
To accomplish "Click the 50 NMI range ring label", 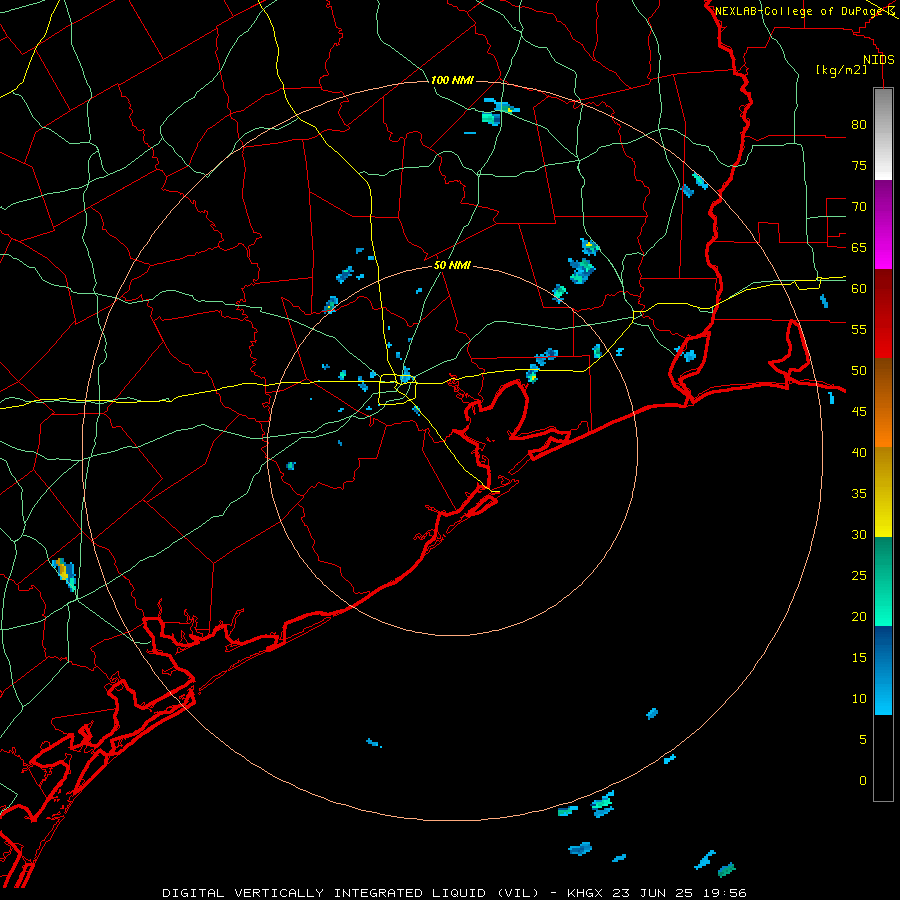I will click(x=452, y=265).
